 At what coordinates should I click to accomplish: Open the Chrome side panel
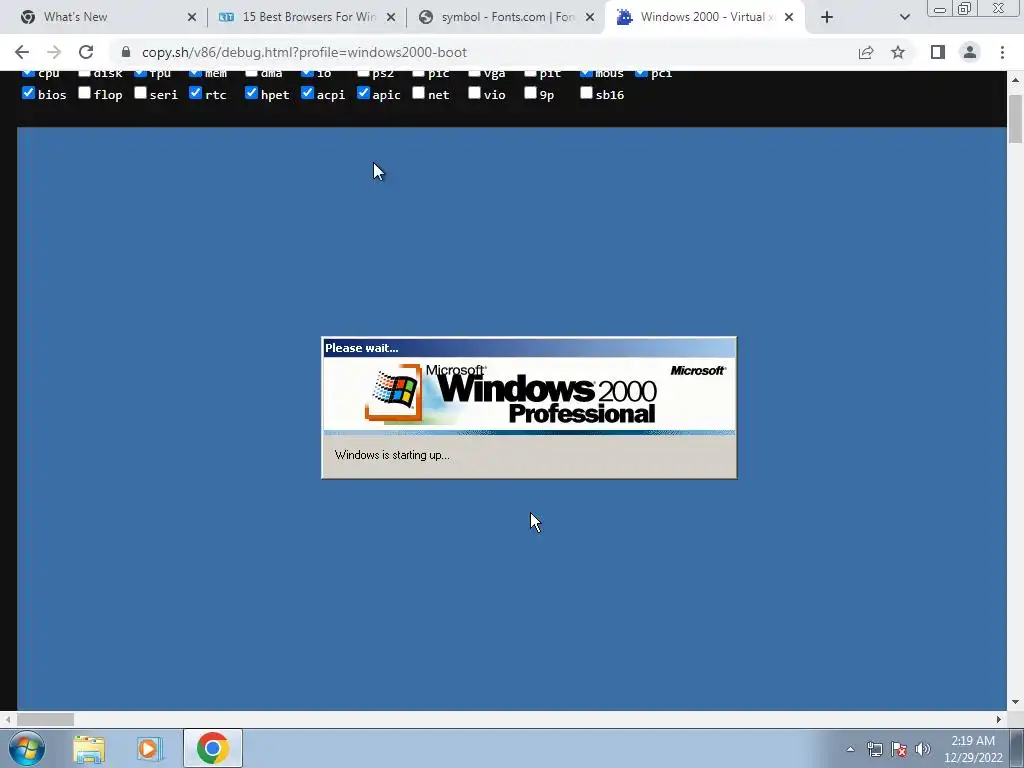(938, 52)
